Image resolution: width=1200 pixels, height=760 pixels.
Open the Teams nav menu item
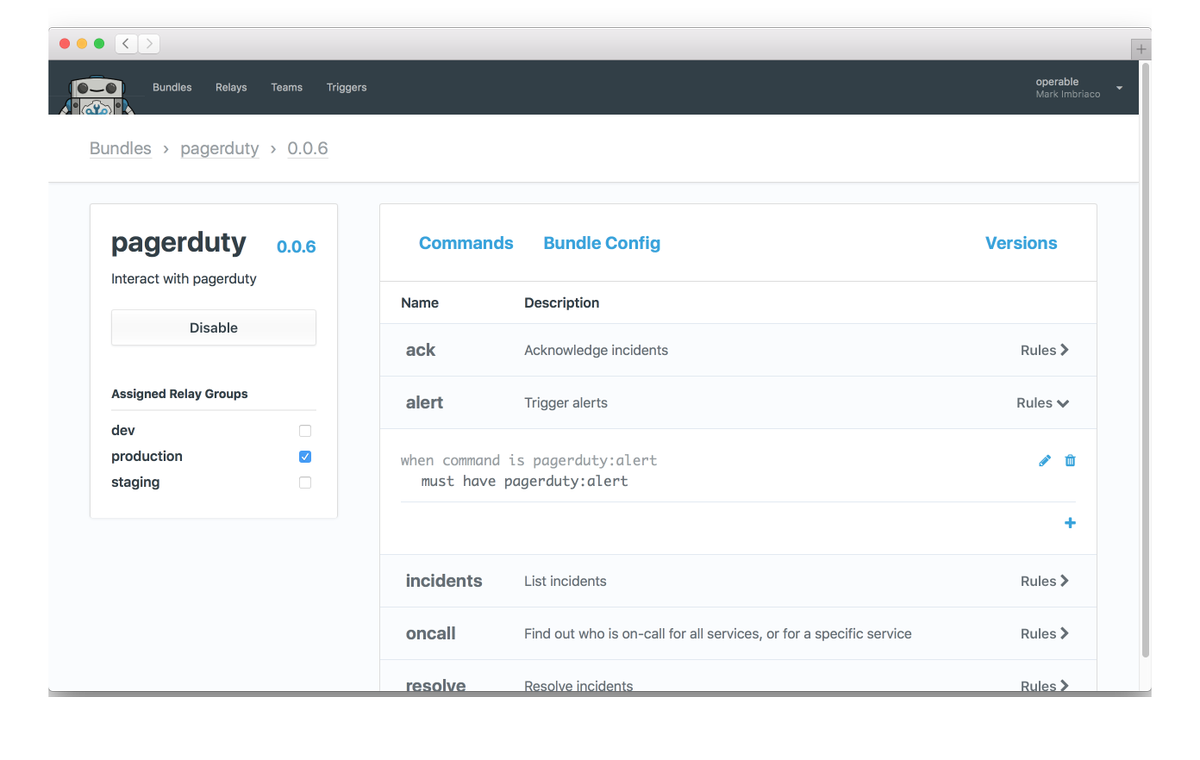(287, 88)
